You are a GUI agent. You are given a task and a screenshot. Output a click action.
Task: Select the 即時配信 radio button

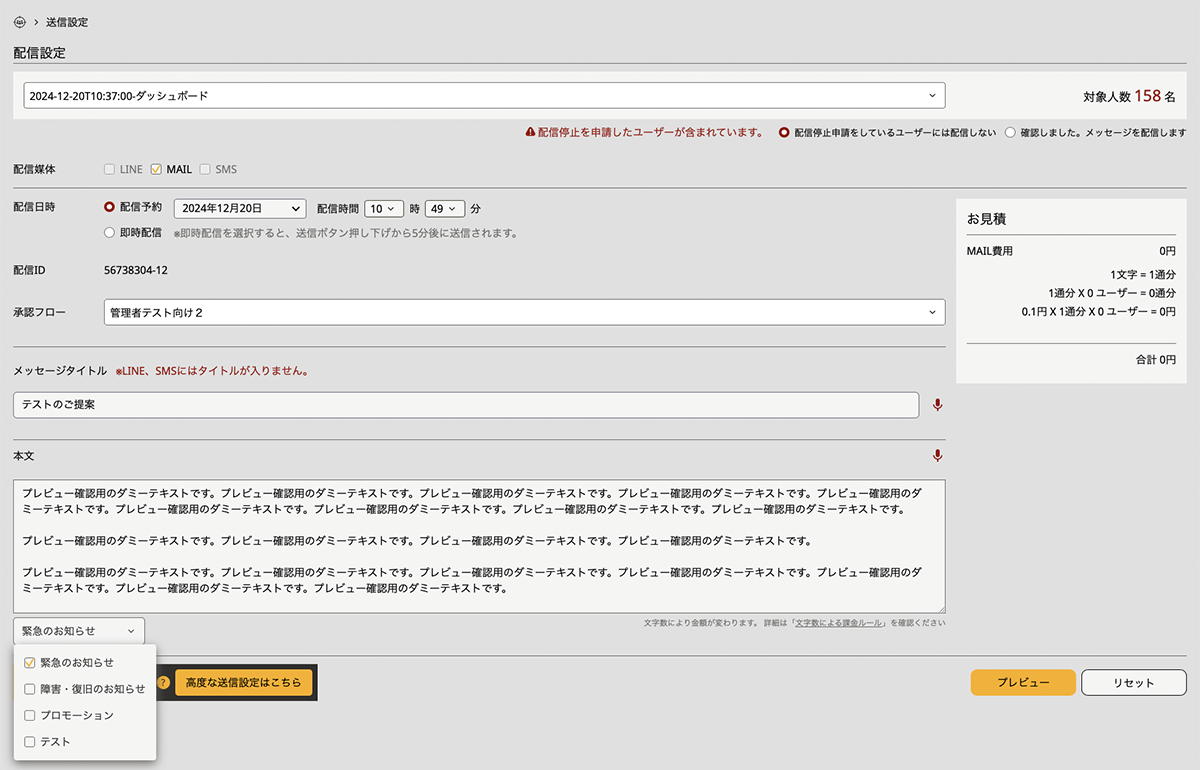point(110,232)
